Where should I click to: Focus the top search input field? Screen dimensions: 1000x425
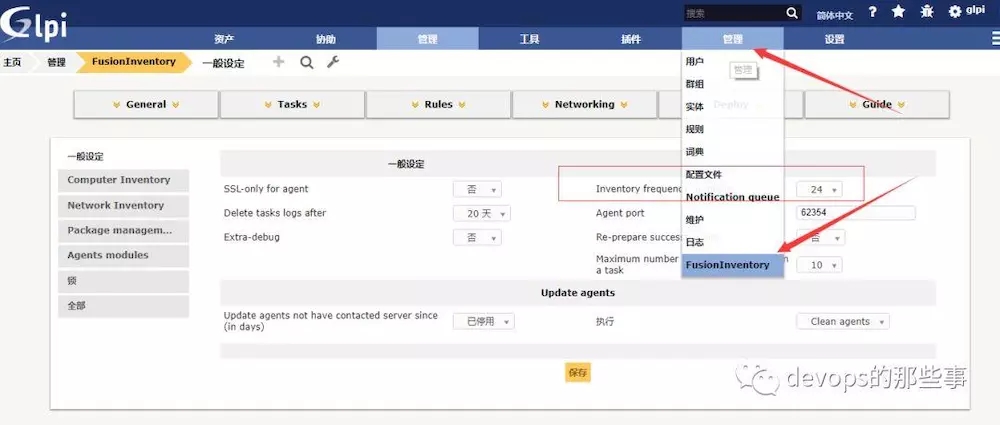point(734,13)
